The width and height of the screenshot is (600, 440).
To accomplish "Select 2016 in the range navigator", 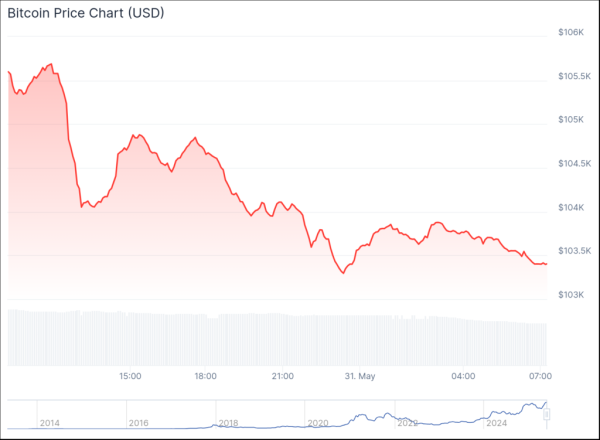I will [138, 423].
